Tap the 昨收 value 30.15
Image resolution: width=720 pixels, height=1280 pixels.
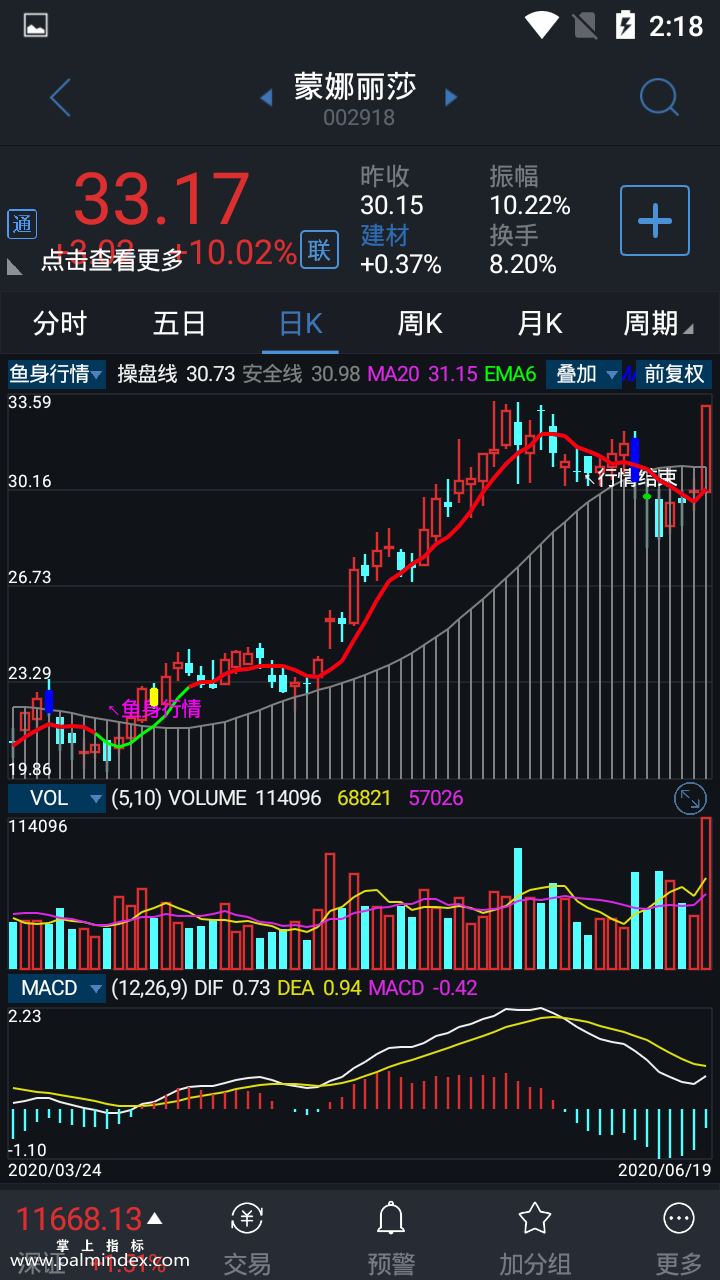pyautogui.click(x=392, y=206)
